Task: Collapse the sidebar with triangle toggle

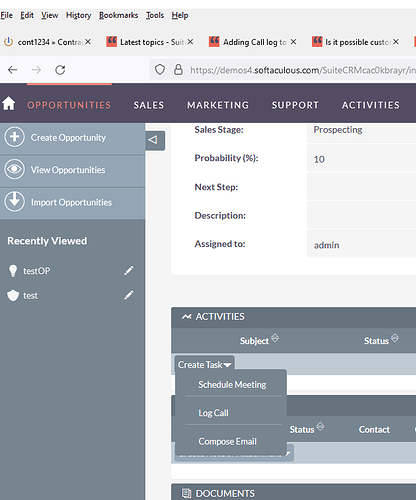Action: point(155,140)
